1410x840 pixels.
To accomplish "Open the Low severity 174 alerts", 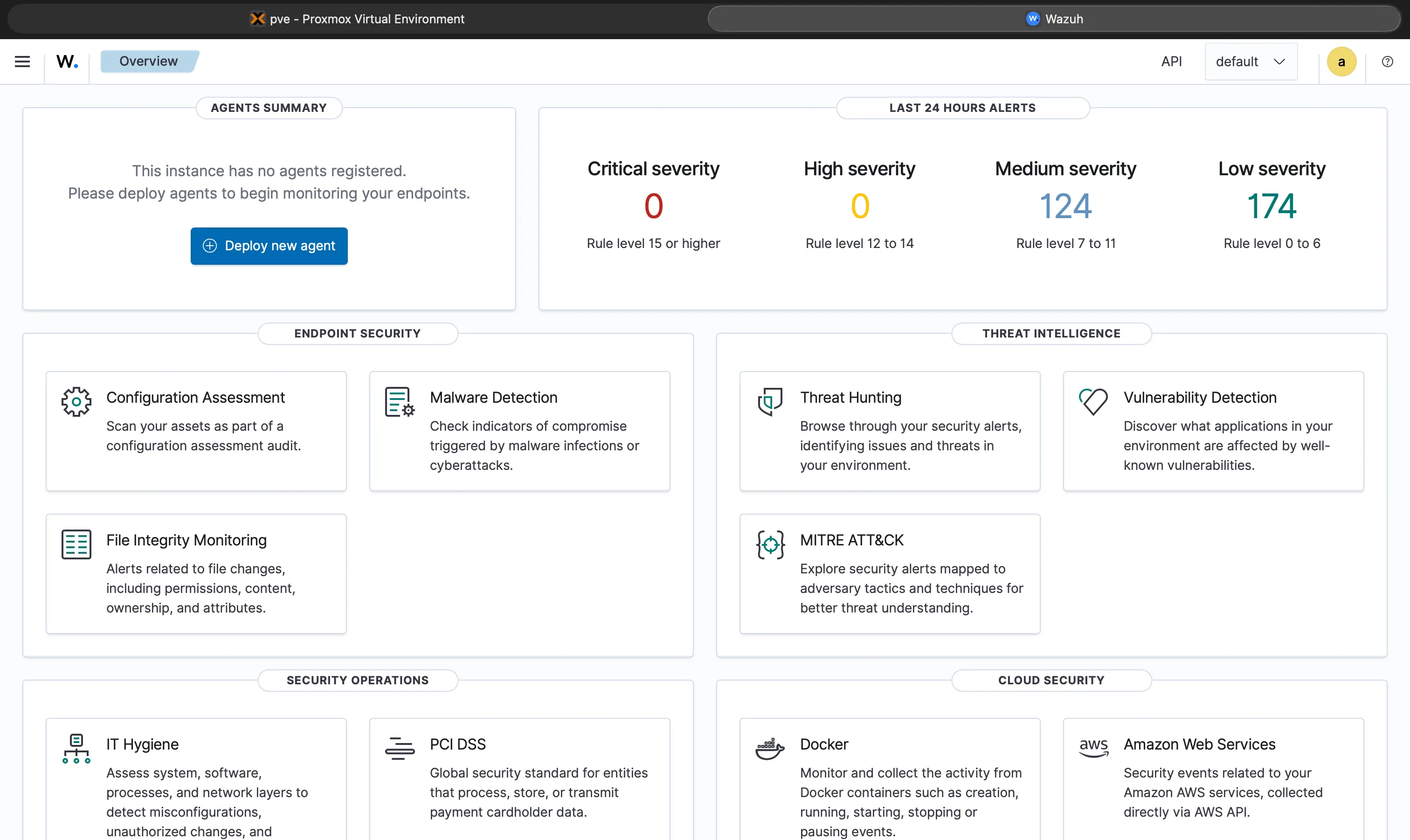I will pos(1272,206).
